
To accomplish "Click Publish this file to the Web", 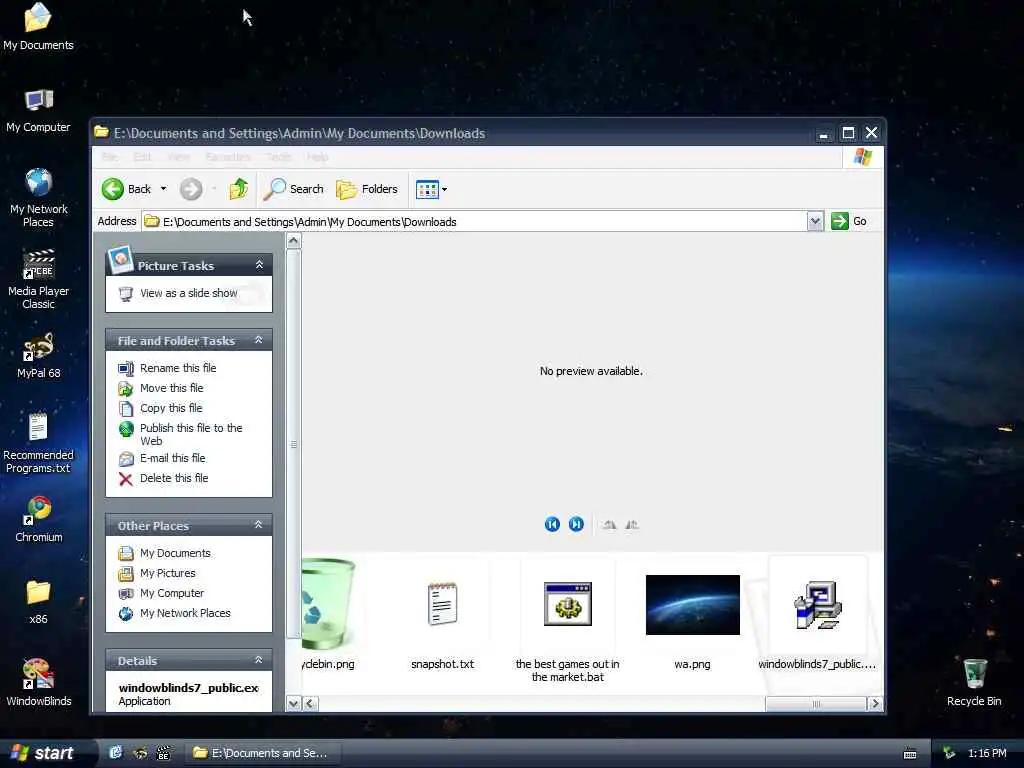I will click(180, 434).
